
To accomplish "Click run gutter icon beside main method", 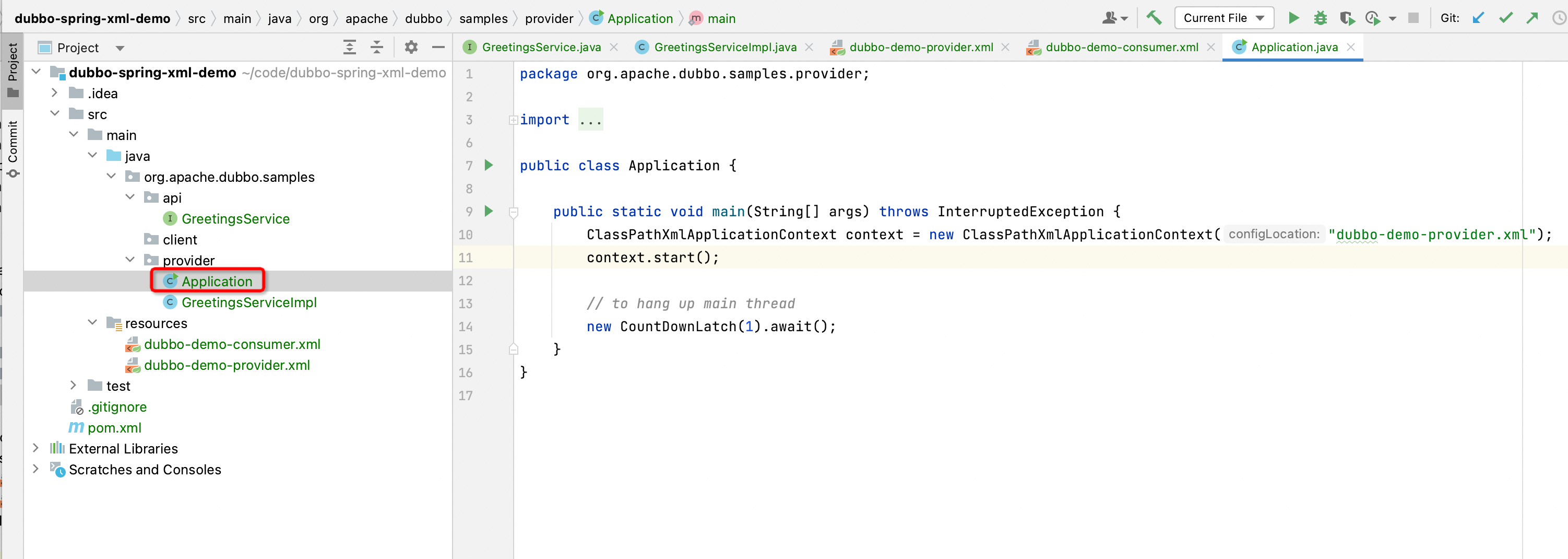I will pos(488,211).
